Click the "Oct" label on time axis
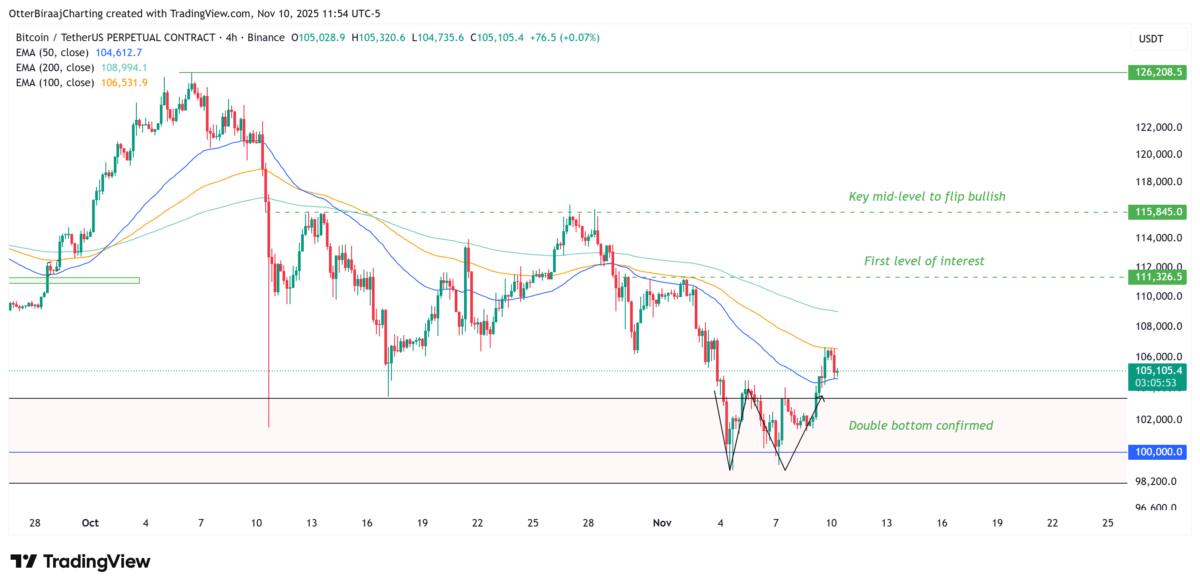The height and width of the screenshot is (588, 1200). pyautogui.click(x=91, y=523)
